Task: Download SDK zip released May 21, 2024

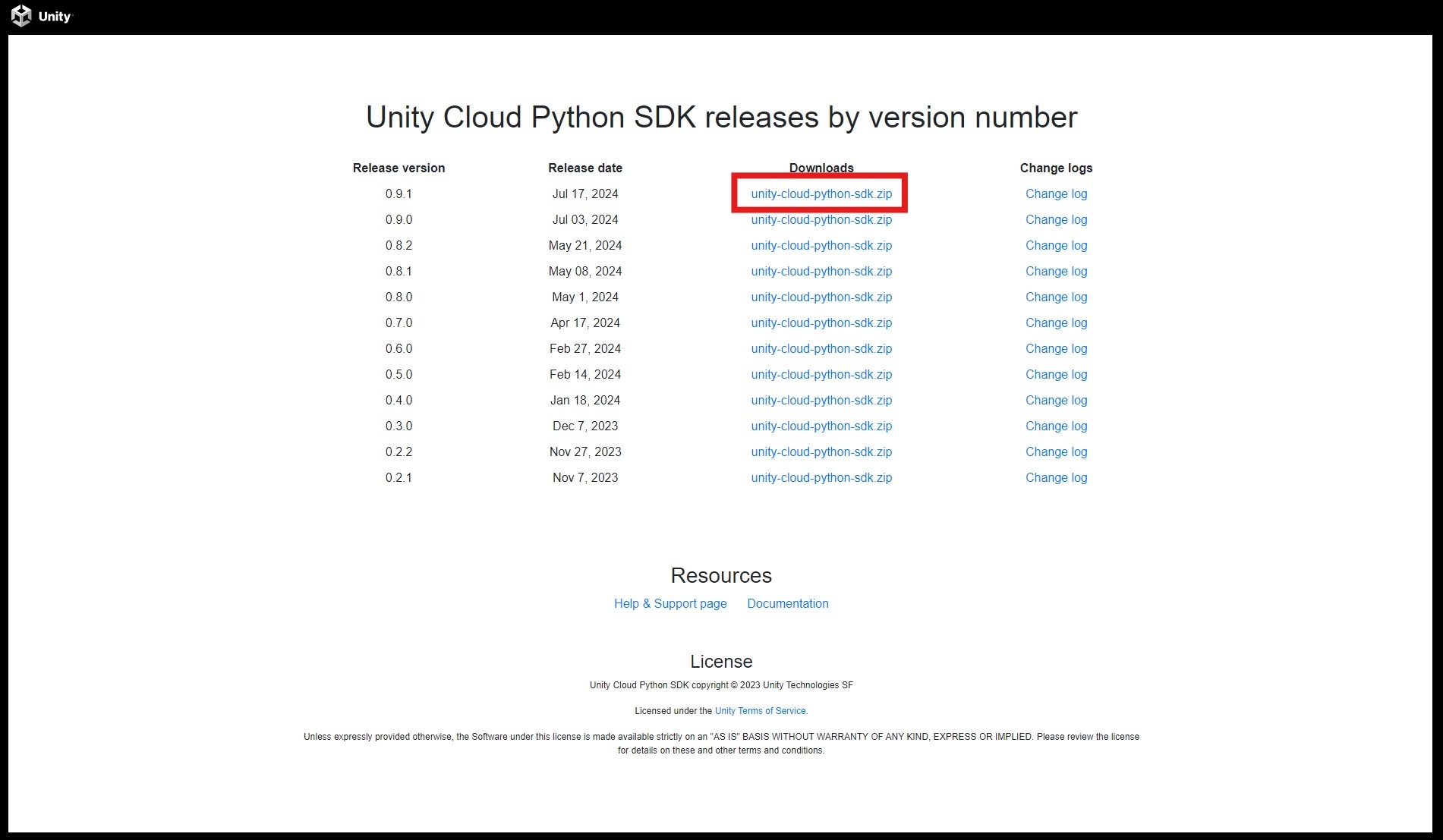Action: tap(821, 245)
